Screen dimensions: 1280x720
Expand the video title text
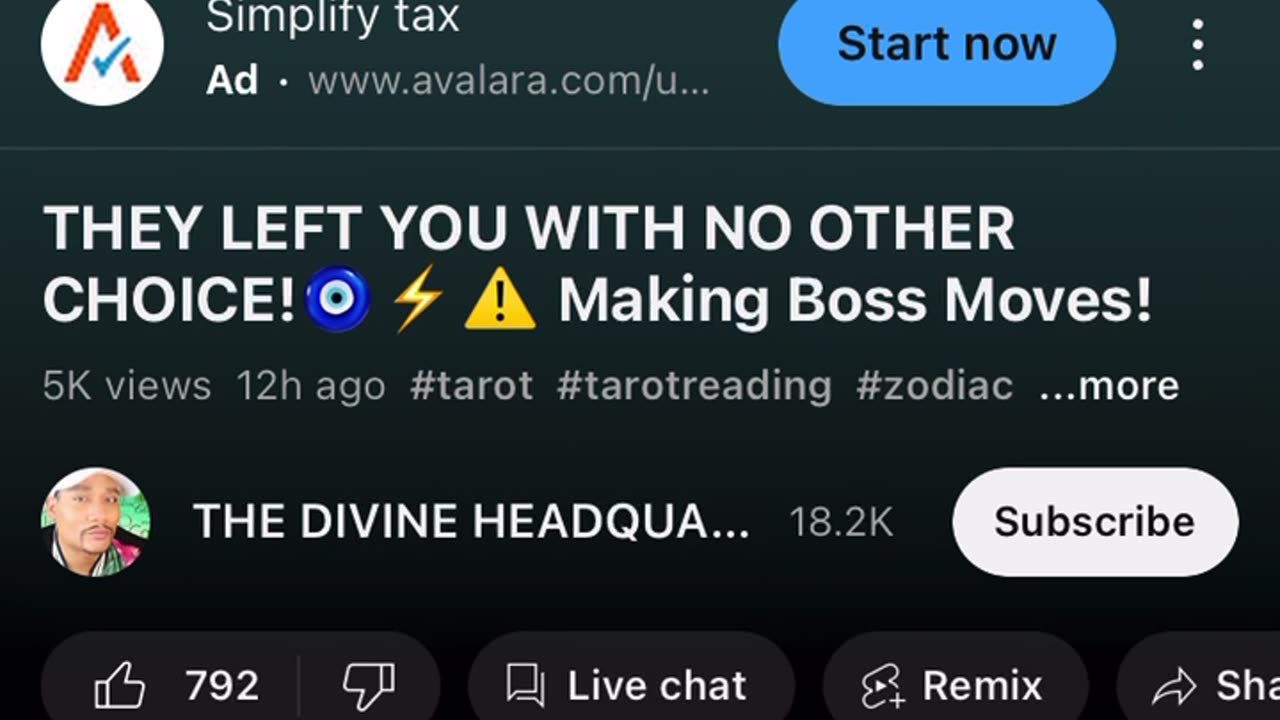pos(598,265)
